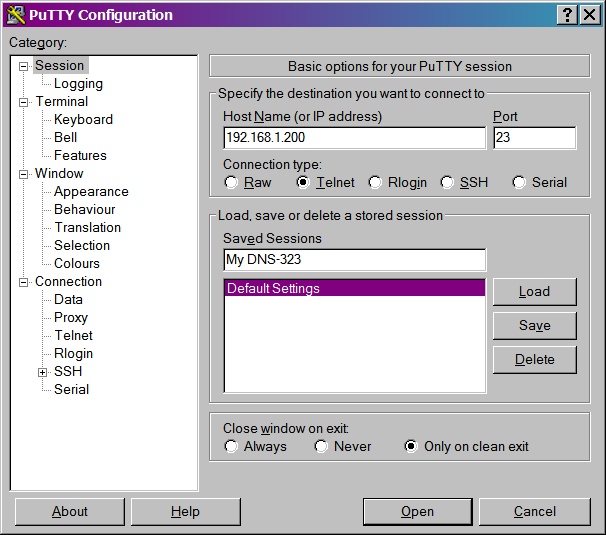Open the Connection category
Screen dimensions: 606x535
tap(68, 281)
